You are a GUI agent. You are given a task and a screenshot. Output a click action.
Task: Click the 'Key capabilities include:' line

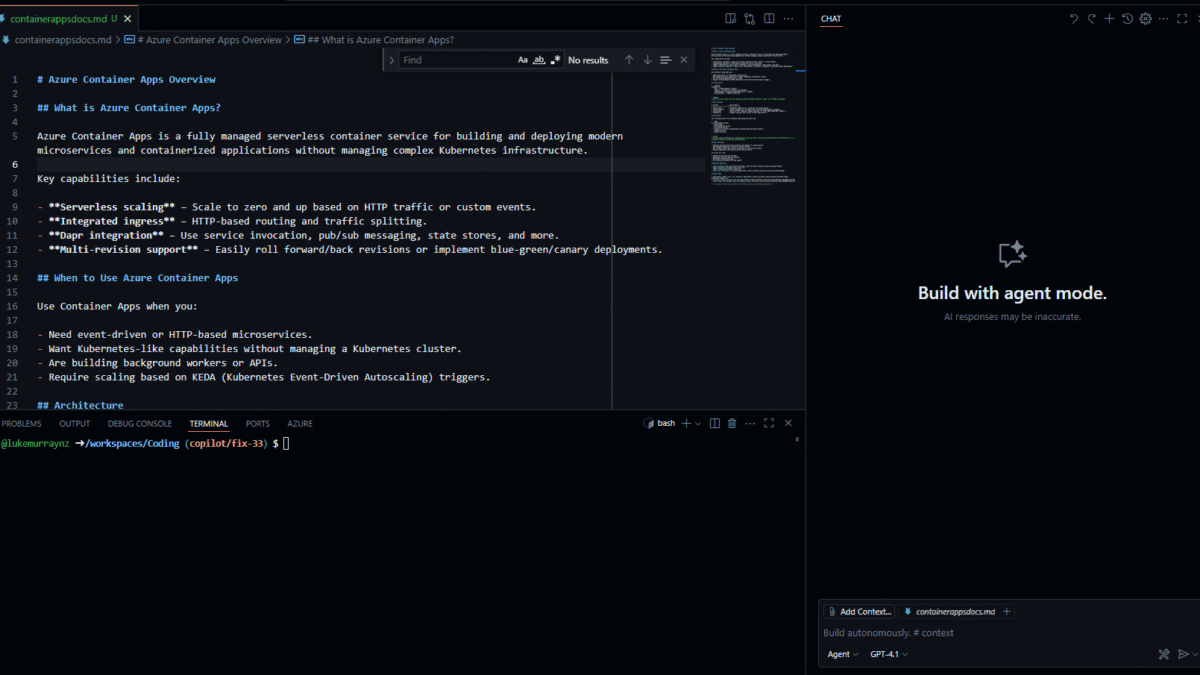109,179
